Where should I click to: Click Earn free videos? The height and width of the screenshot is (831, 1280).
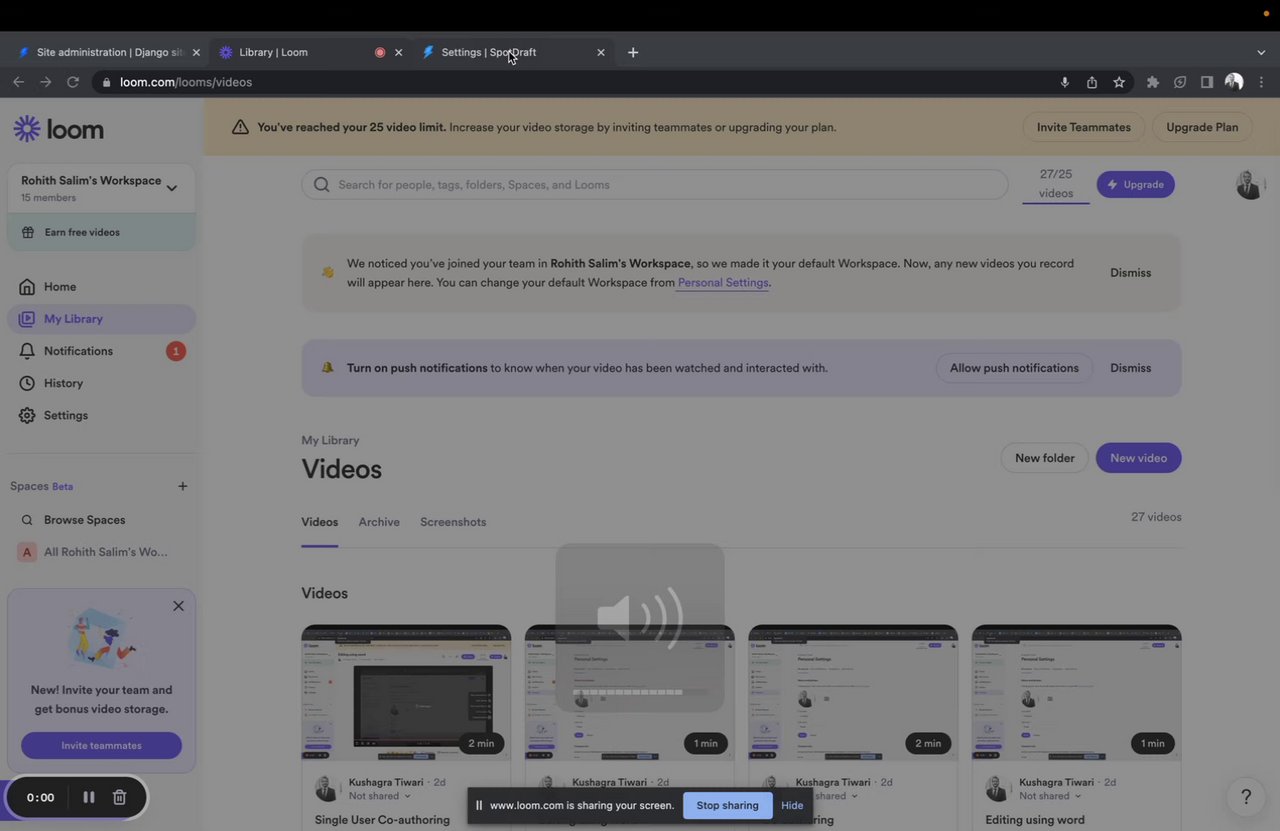tap(101, 232)
